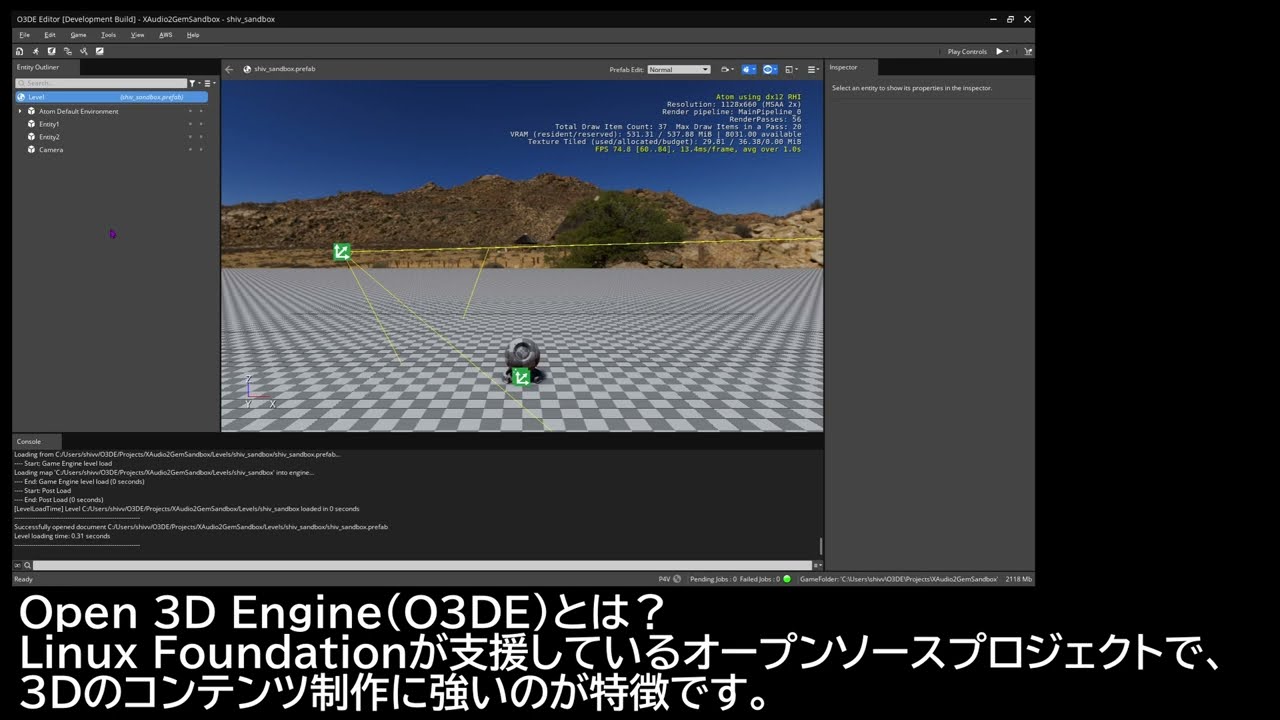Click the third icon in the top editor toolbar
The height and width of the screenshot is (720, 1280).
[x=52, y=51]
